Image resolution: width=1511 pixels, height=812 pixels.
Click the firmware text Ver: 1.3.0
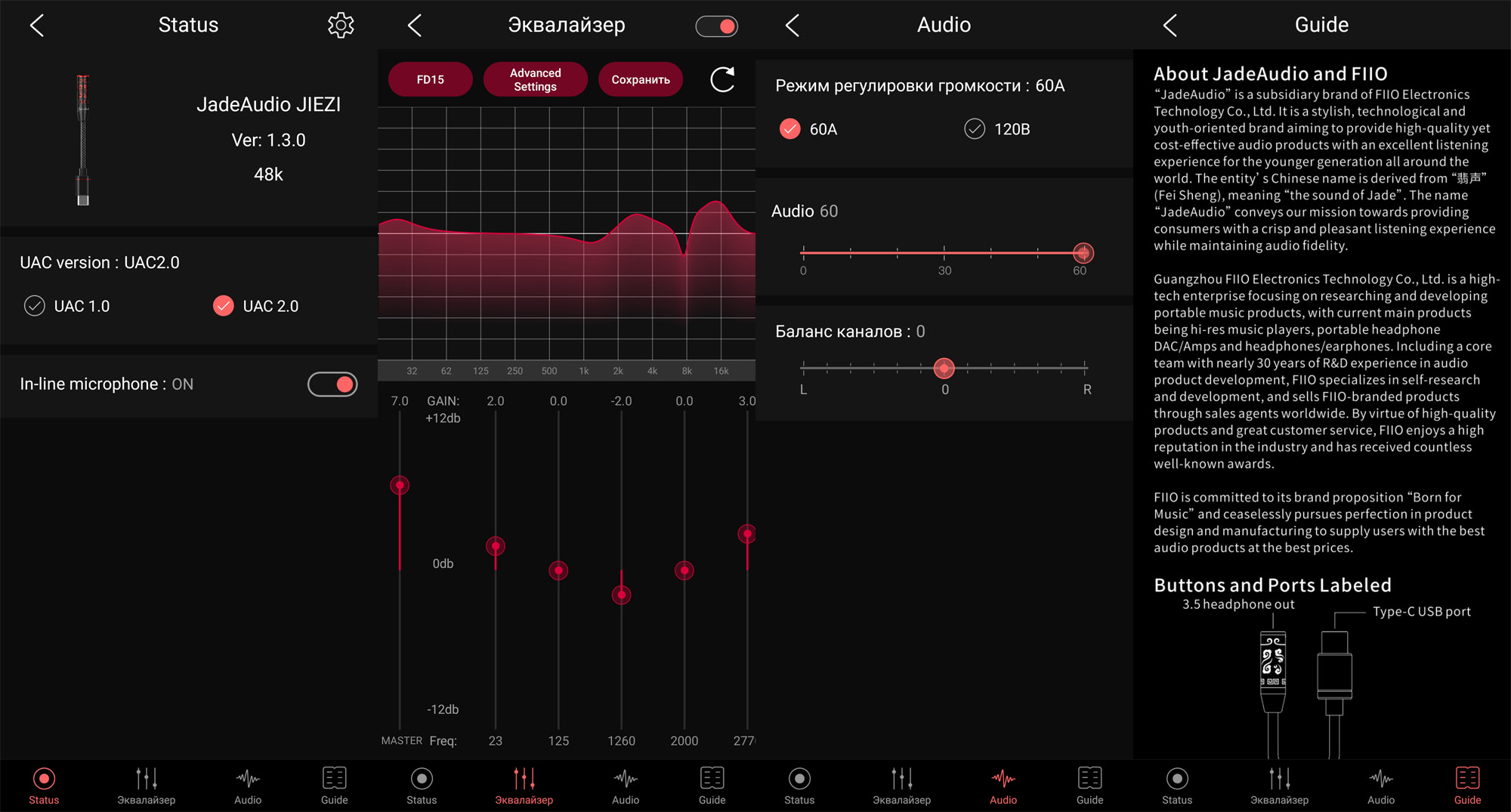point(268,140)
